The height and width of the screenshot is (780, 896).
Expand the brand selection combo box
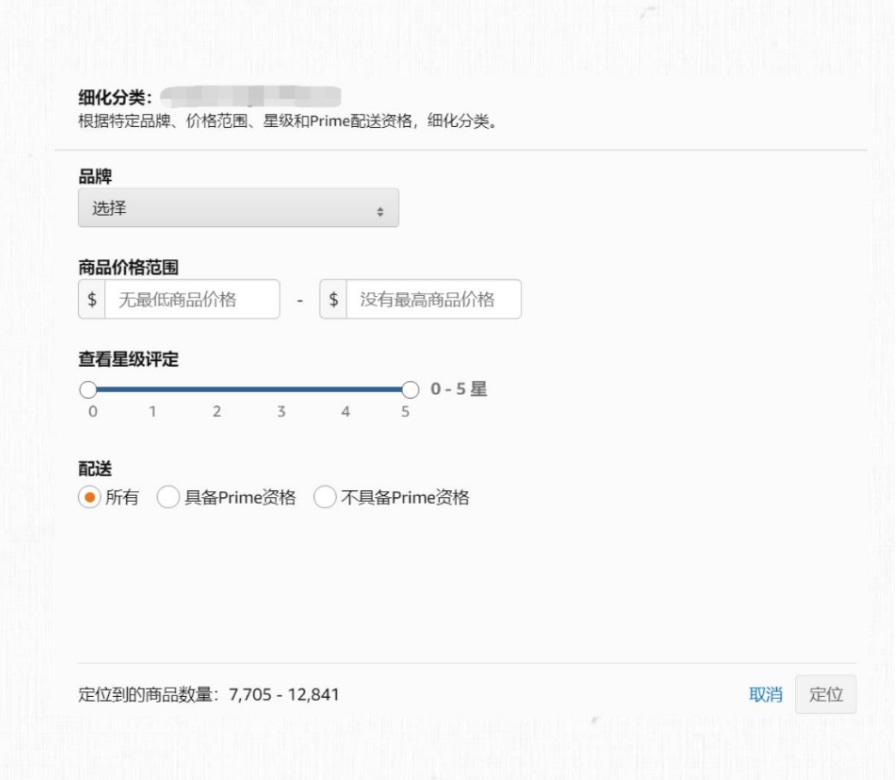[x=237, y=207]
